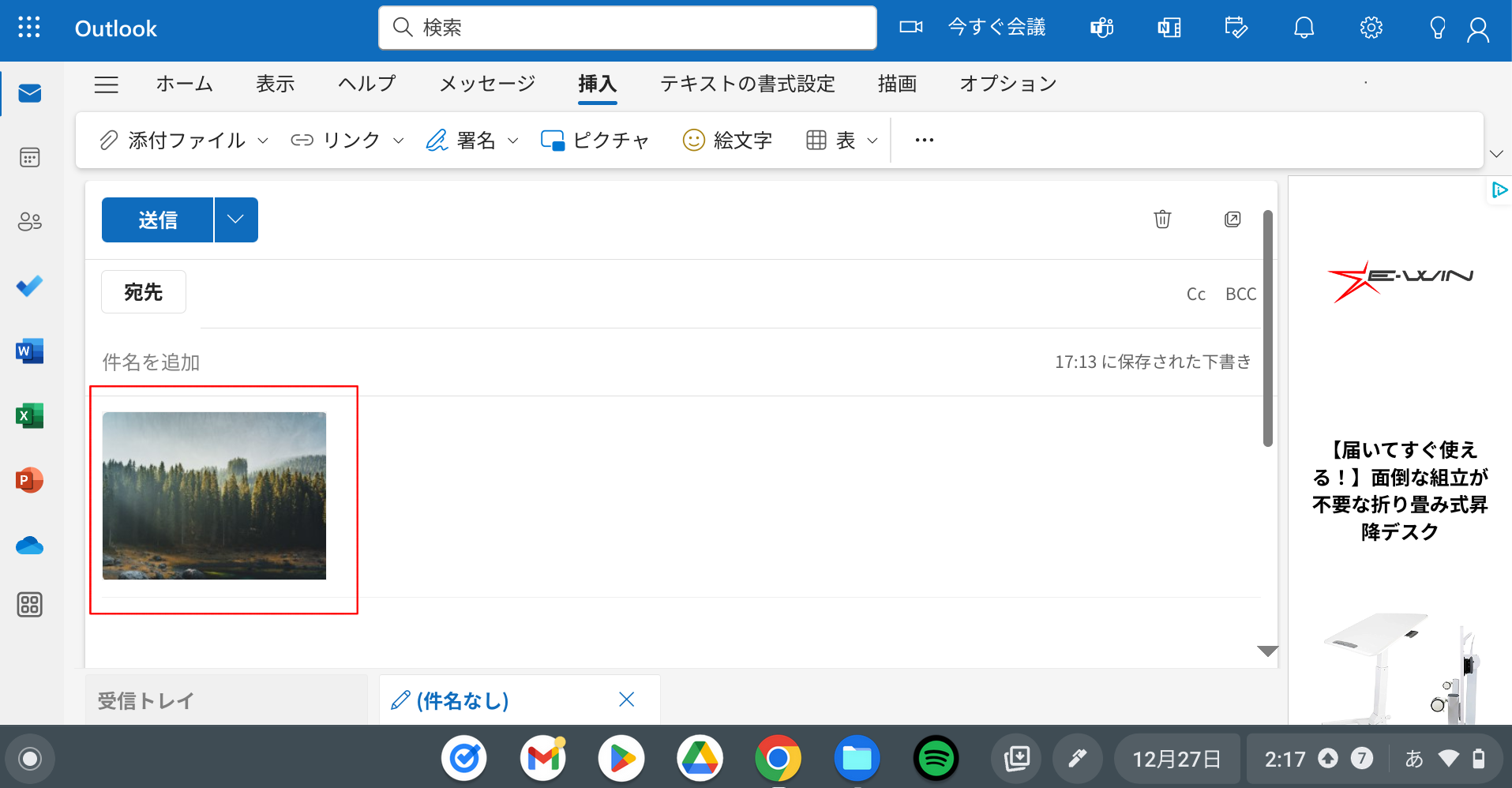The width and height of the screenshot is (1512, 788).
Task: Click the リンク insert link icon
Action: point(301,140)
